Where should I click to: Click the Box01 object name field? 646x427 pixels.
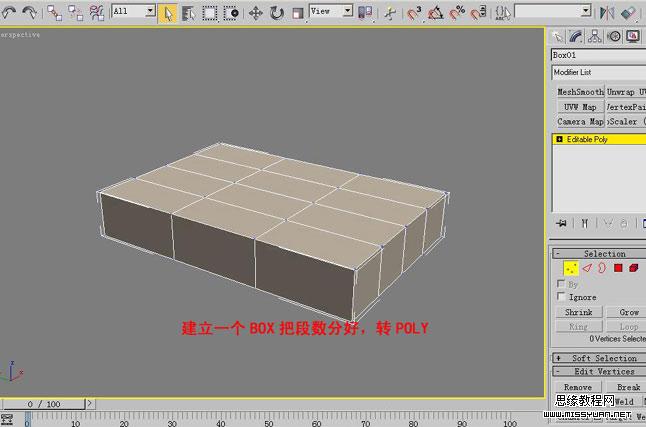[x=599, y=55]
